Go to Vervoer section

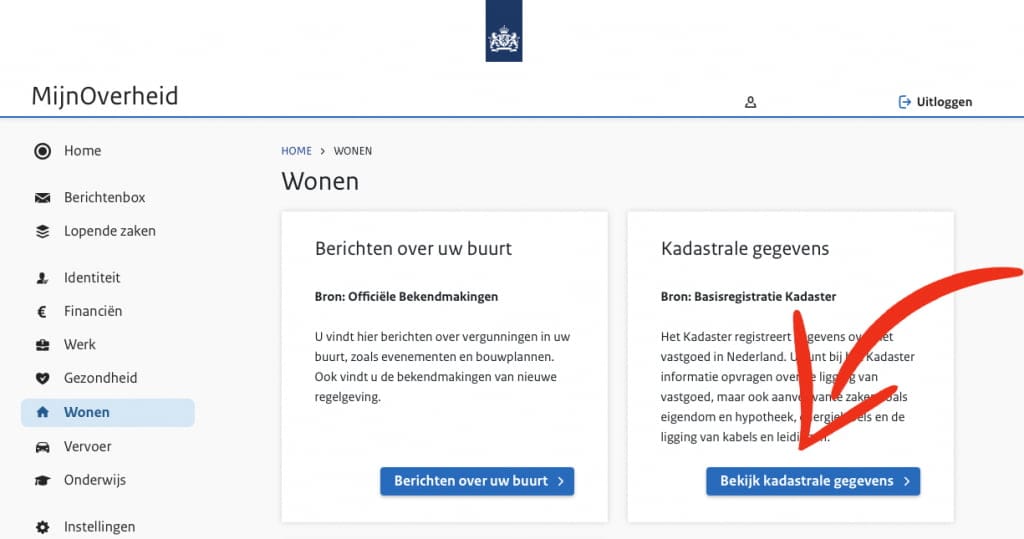coord(88,446)
